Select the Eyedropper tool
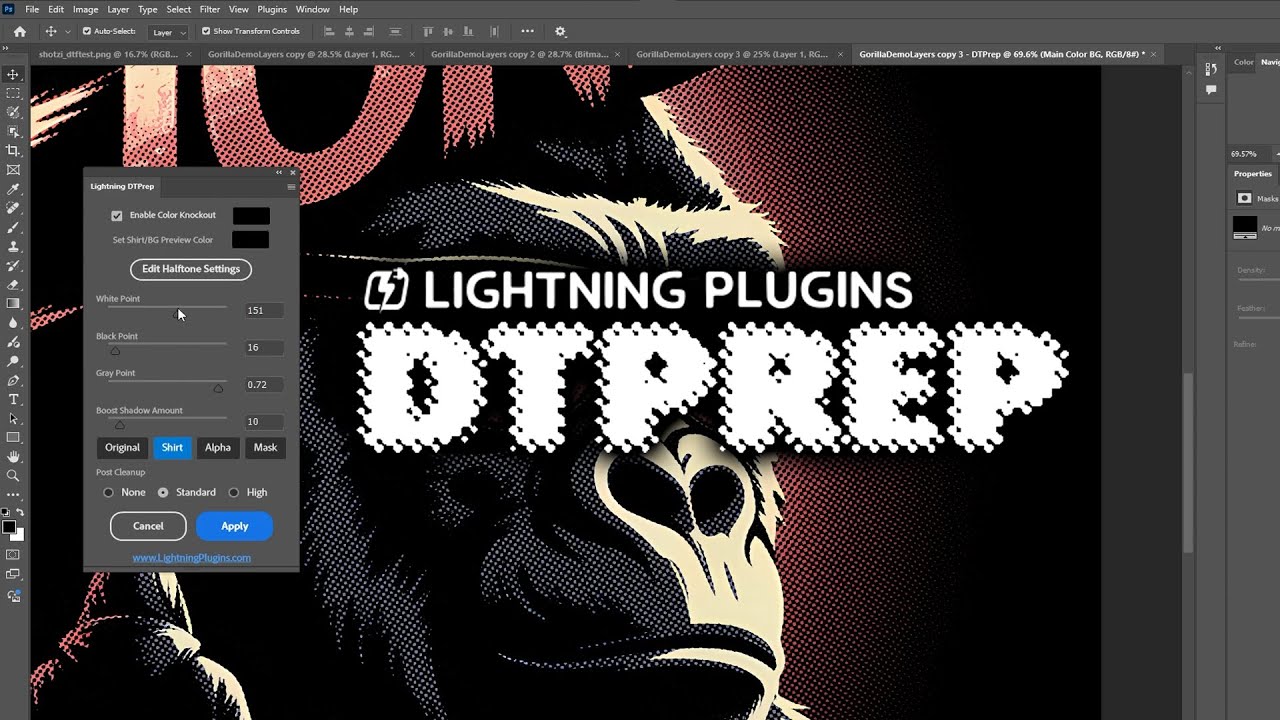Image resolution: width=1280 pixels, height=720 pixels. tap(13, 189)
